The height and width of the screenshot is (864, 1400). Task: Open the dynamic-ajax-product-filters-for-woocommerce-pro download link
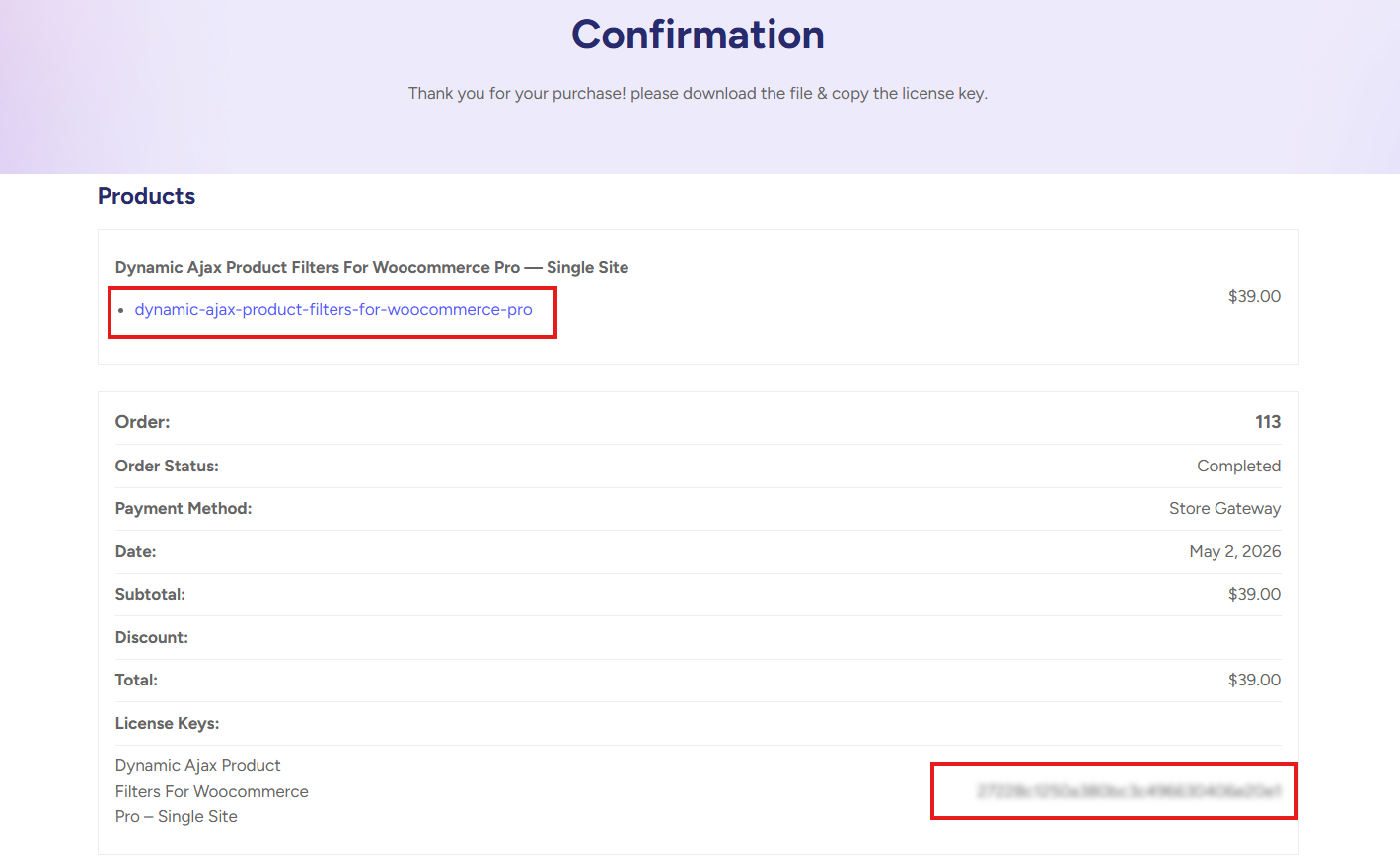(333, 310)
